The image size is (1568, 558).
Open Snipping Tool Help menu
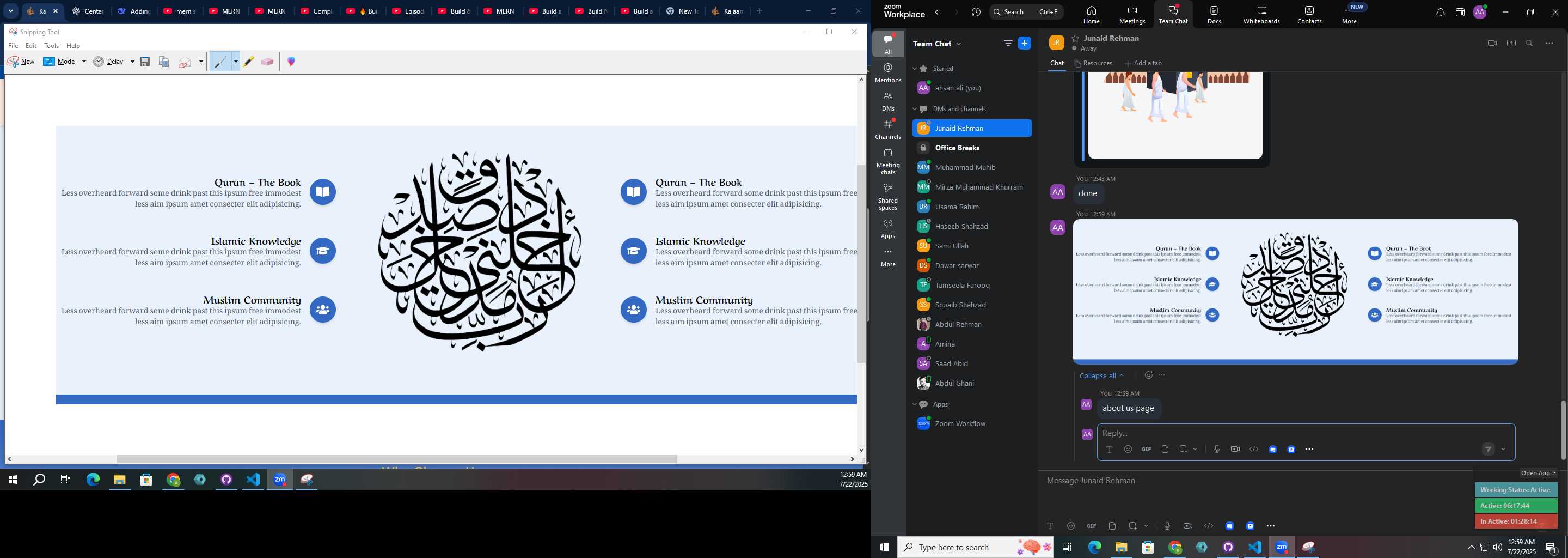click(x=73, y=46)
